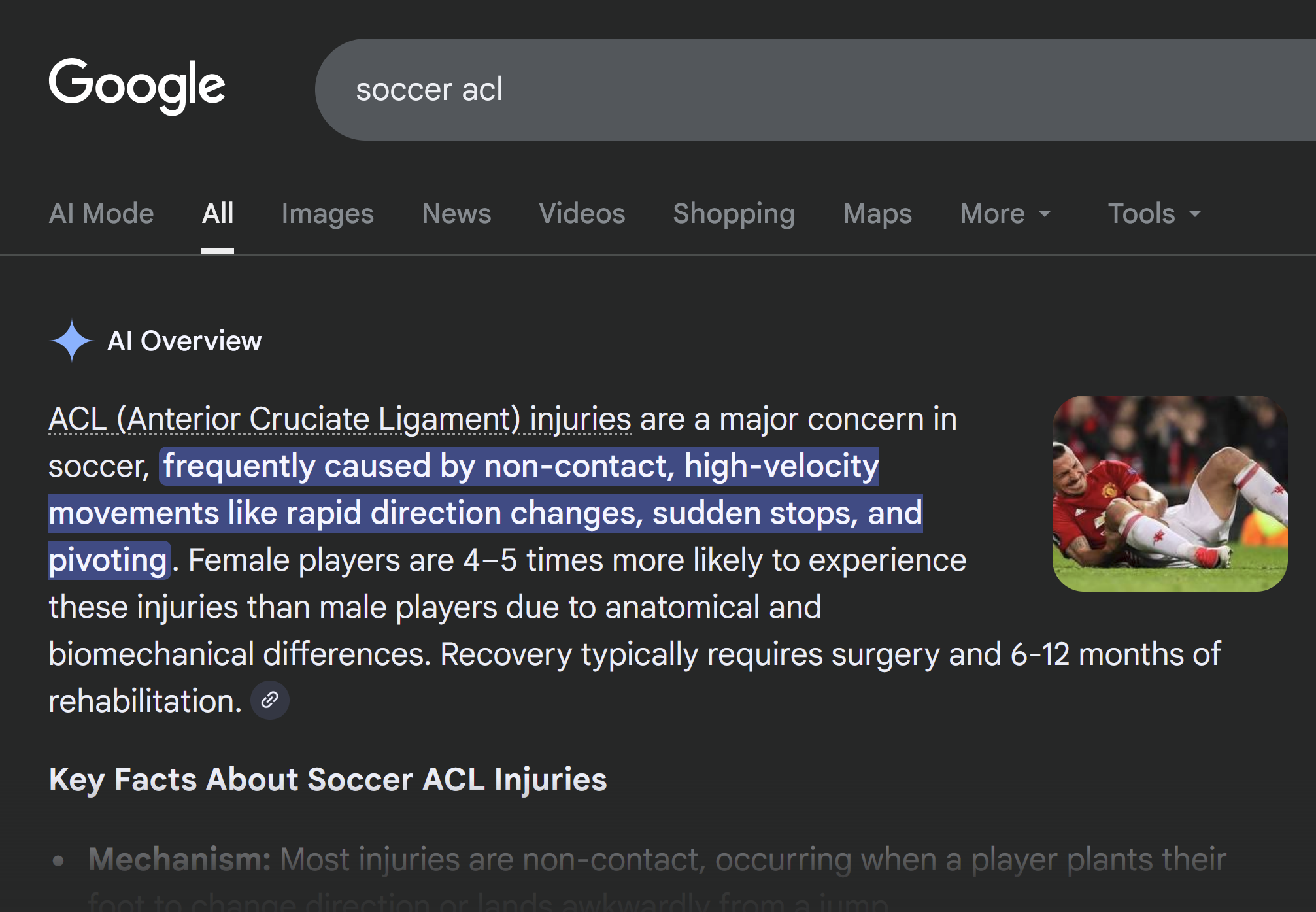Open the More dropdown arrow
Viewport: 1316px width, 912px height.
coord(1045,214)
